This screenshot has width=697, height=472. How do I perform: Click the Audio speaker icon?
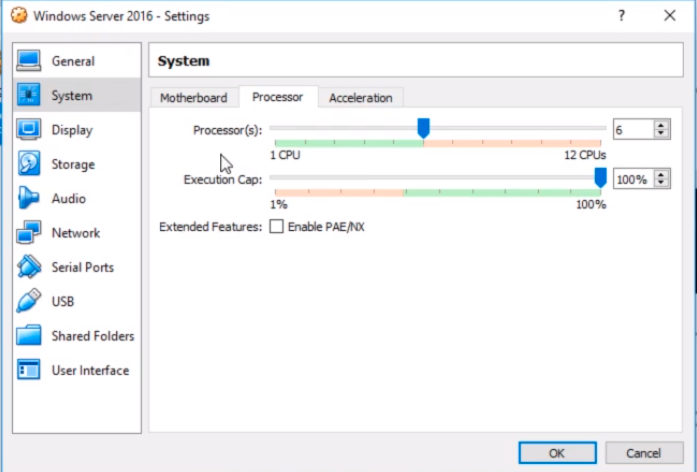[x=29, y=198]
